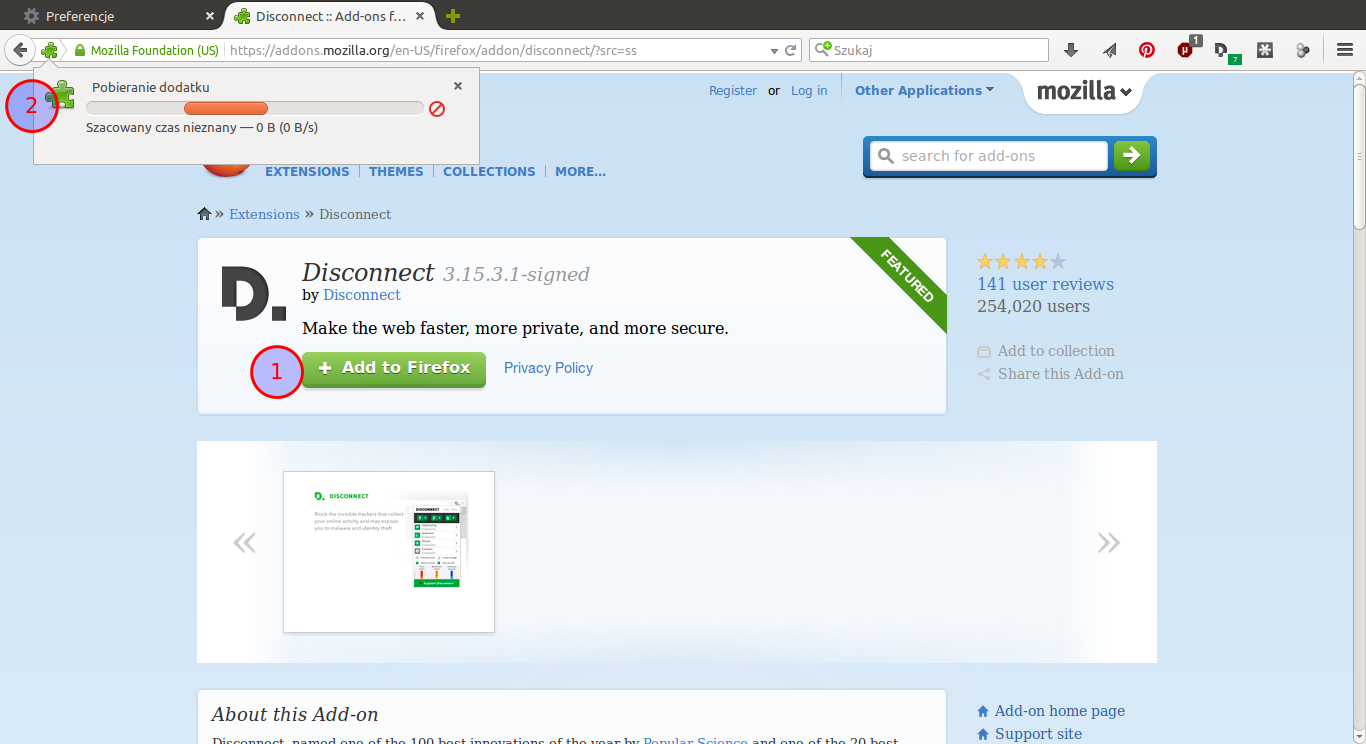Click the green padlock Mozilla Foundation identity
This screenshot has width=1366, height=744.
tap(146, 50)
